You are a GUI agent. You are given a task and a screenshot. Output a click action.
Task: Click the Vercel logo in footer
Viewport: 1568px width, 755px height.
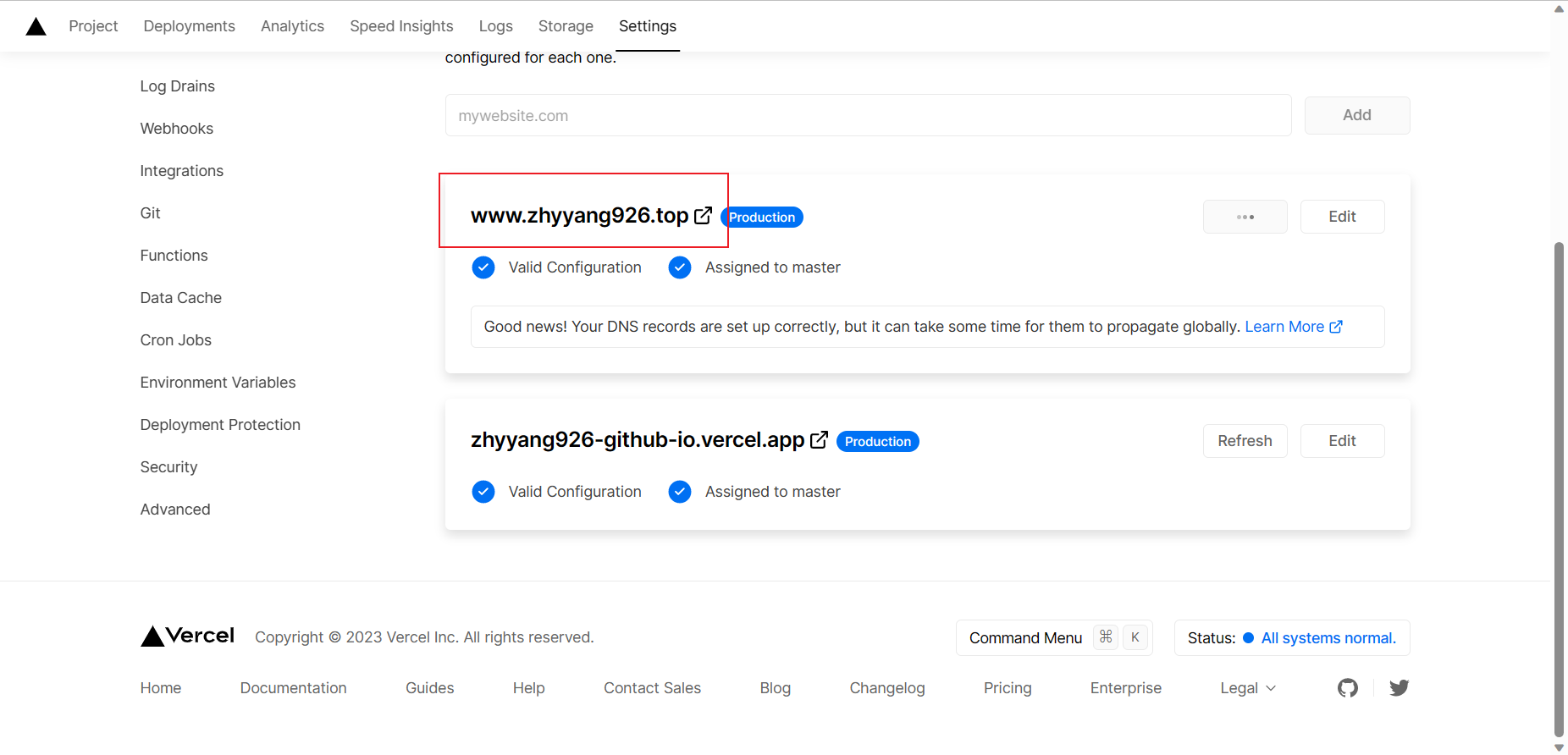tap(187, 636)
